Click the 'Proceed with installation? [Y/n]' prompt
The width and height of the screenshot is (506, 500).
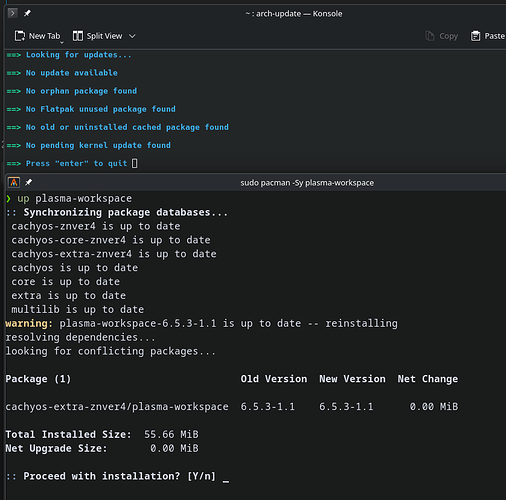(x=119, y=476)
